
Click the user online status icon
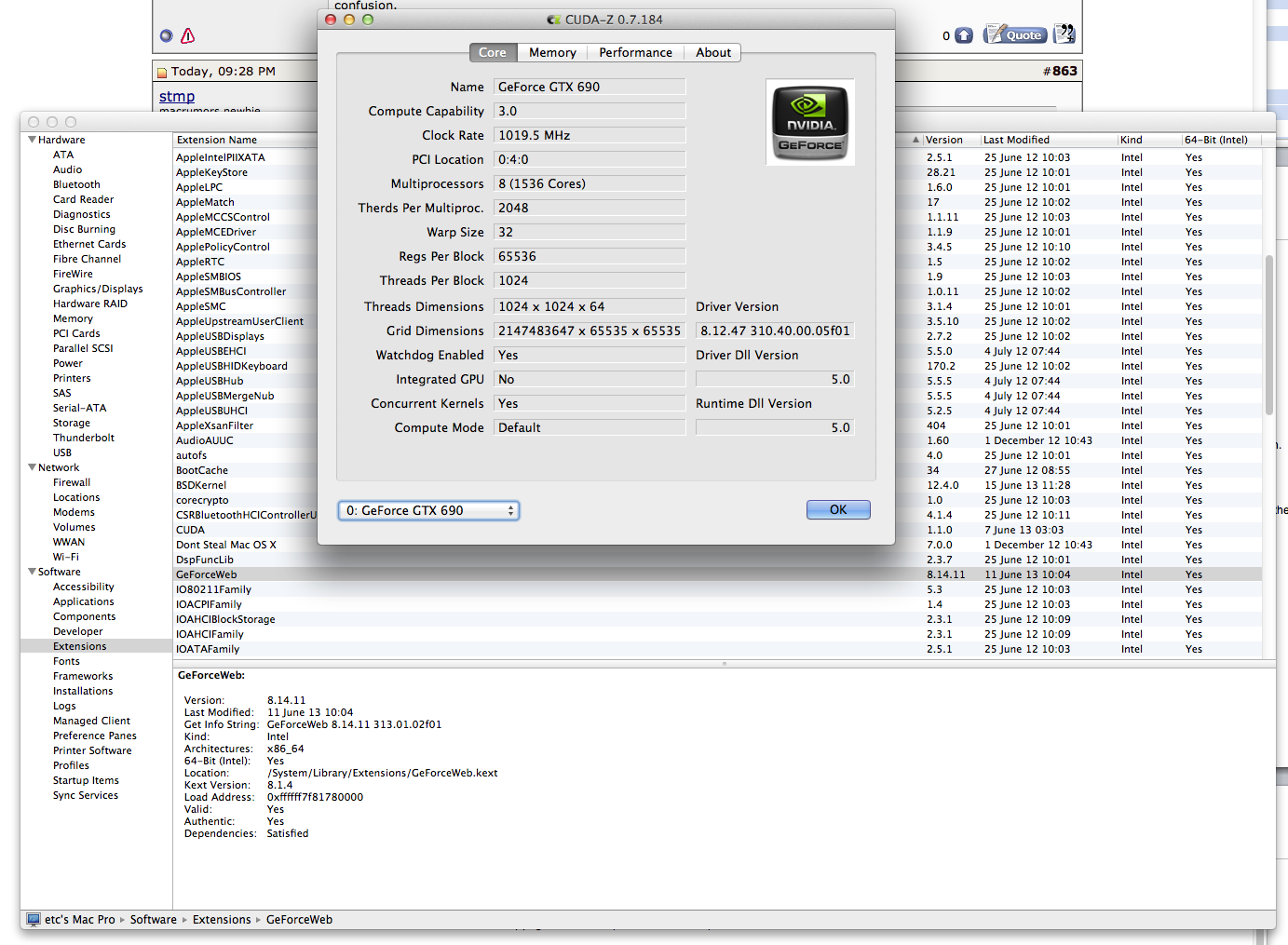[x=166, y=35]
